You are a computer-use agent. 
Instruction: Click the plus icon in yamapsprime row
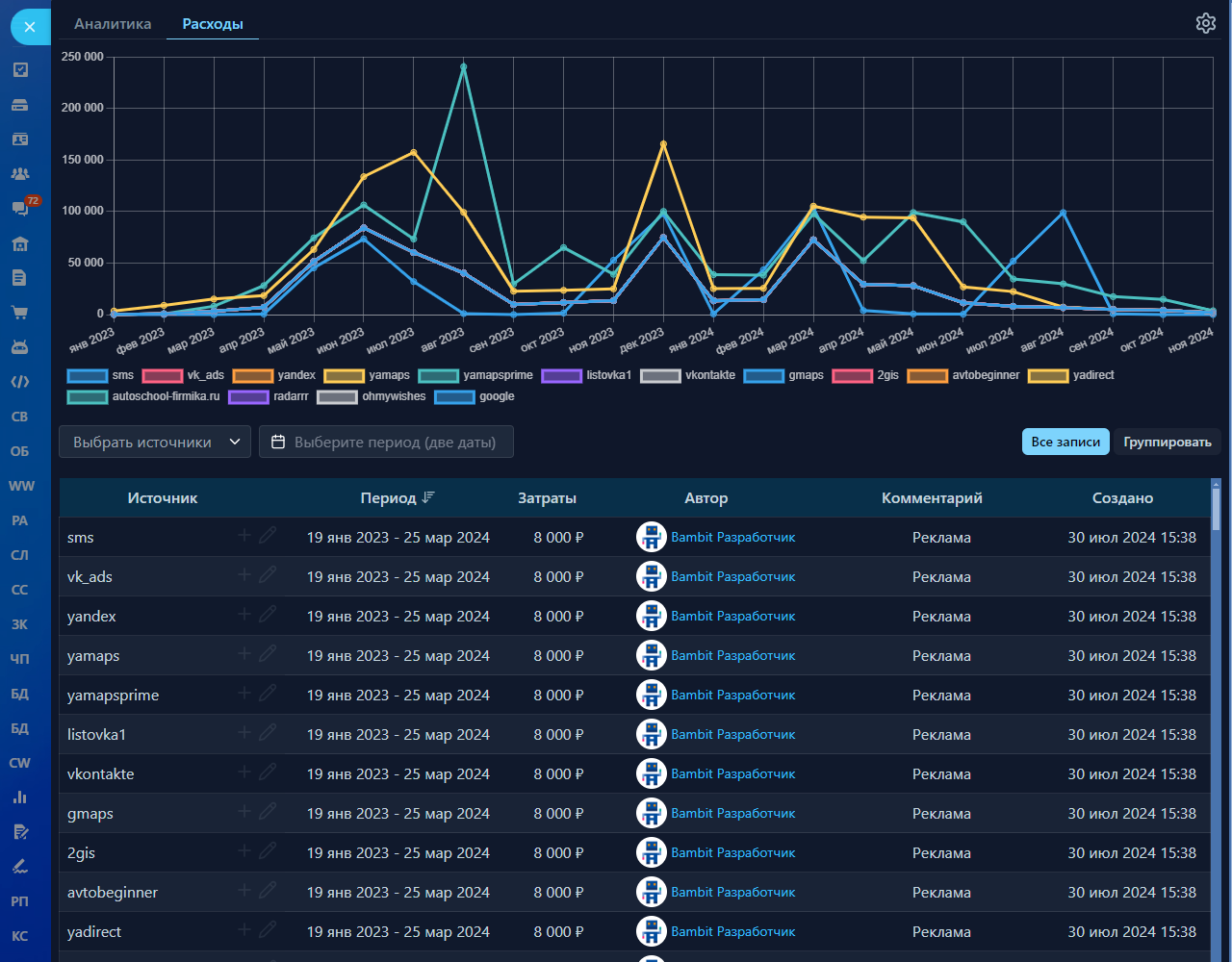point(244,693)
